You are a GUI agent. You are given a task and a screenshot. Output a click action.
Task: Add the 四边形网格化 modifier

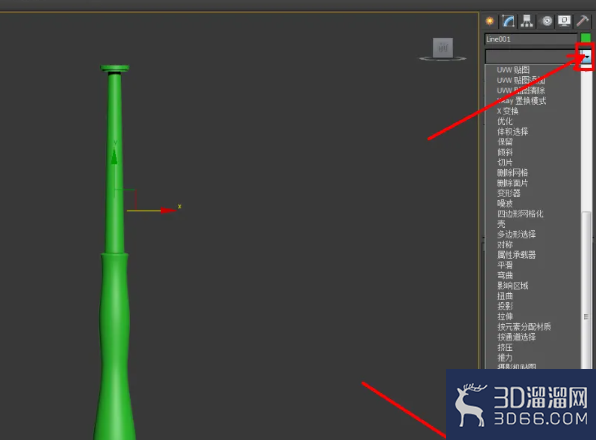[x=520, y=214]
